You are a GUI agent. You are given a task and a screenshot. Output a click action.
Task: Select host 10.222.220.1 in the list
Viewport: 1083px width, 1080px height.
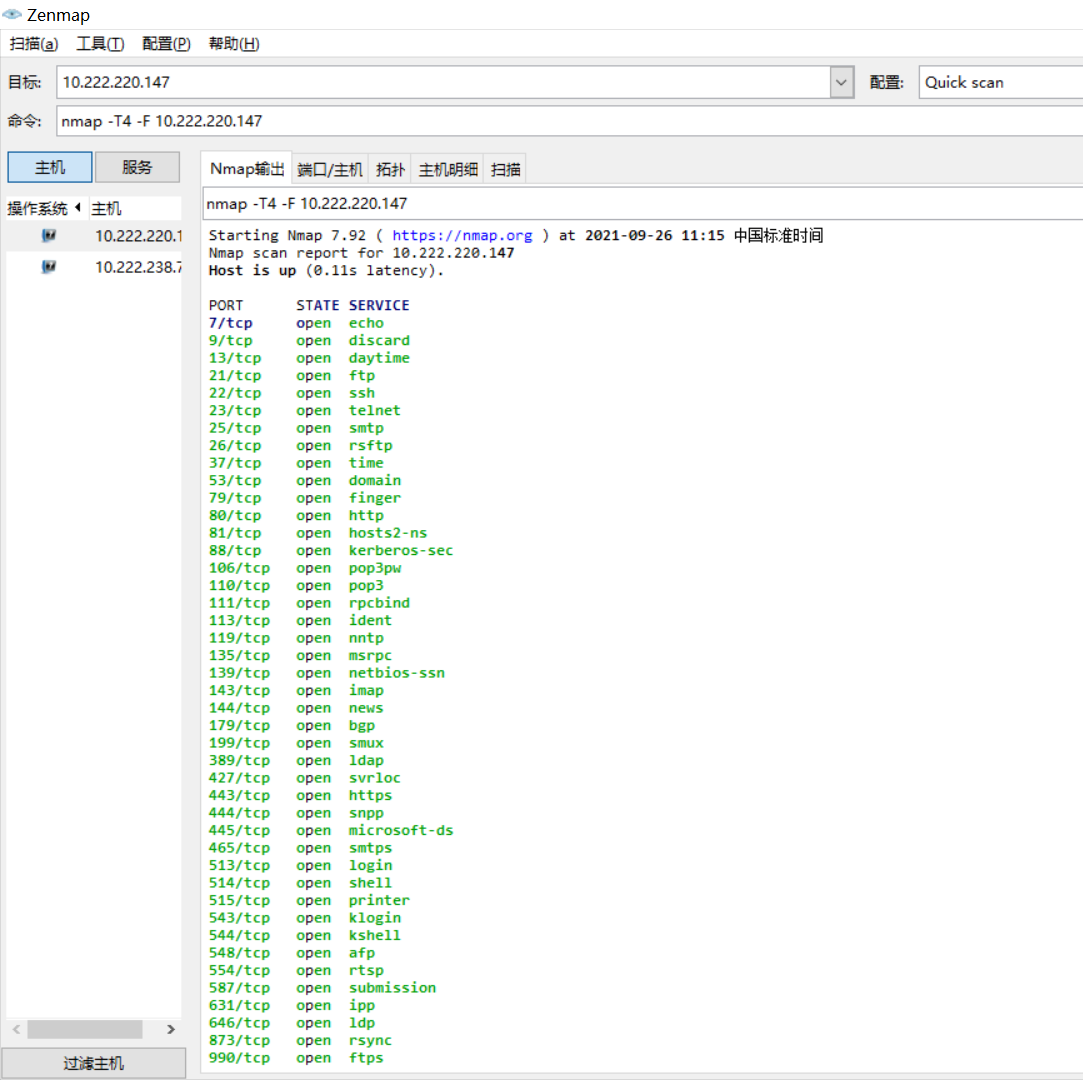(x=94, y=235)
